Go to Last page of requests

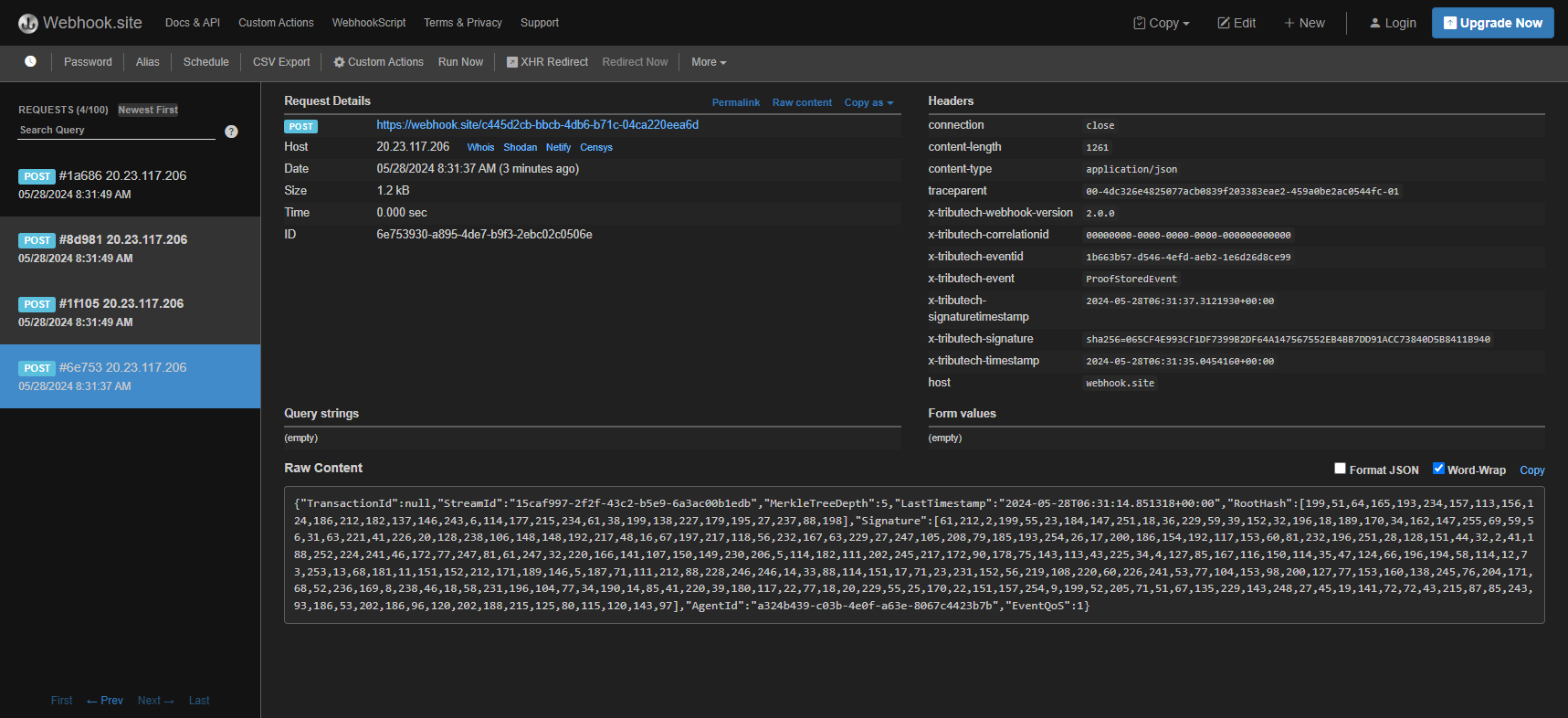pos(199,701)
